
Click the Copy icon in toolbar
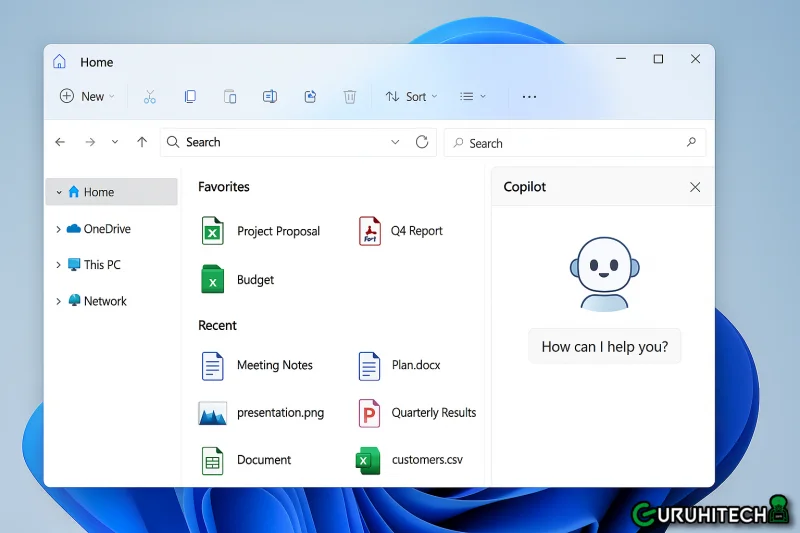(x=190, y=96)
